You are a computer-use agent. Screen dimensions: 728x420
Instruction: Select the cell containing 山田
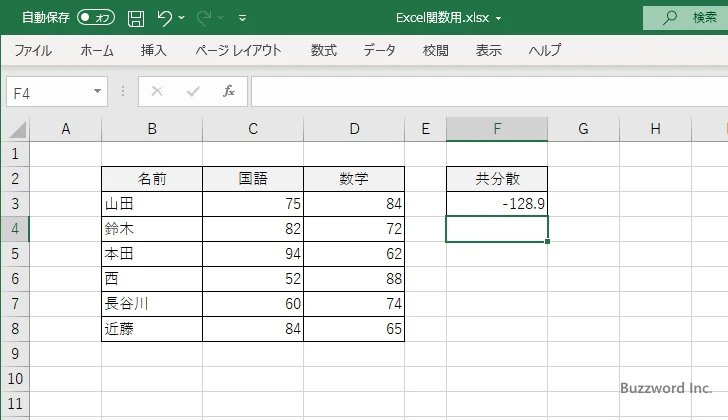click(x=152, y=204)
